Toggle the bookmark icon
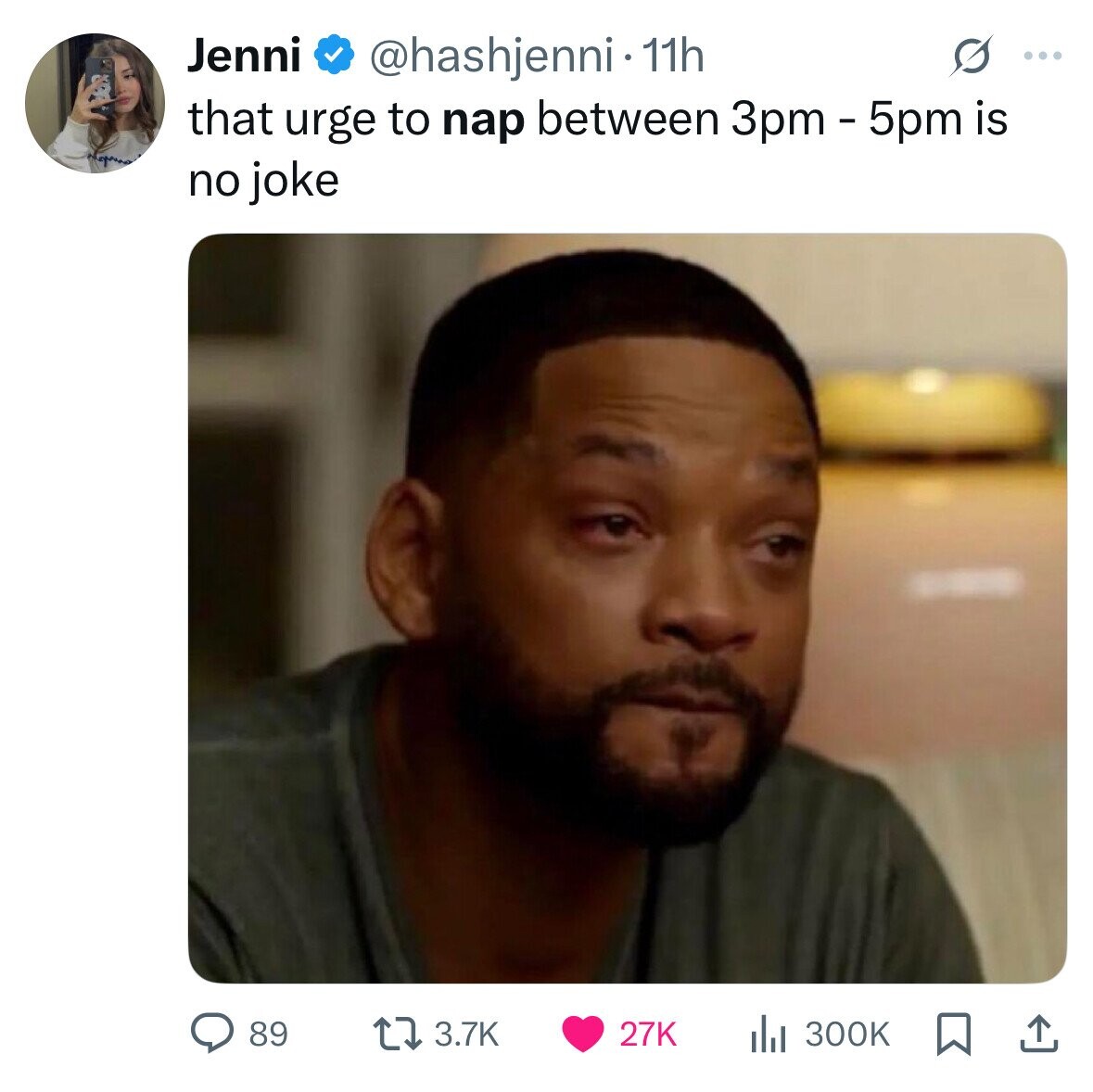Screen dimensions: 1093x1092 953,1034
